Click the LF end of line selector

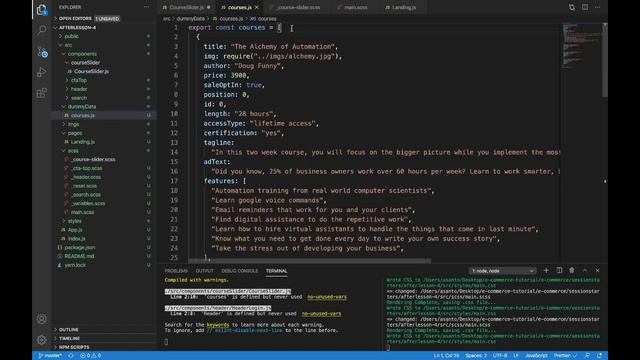point(516,356)
